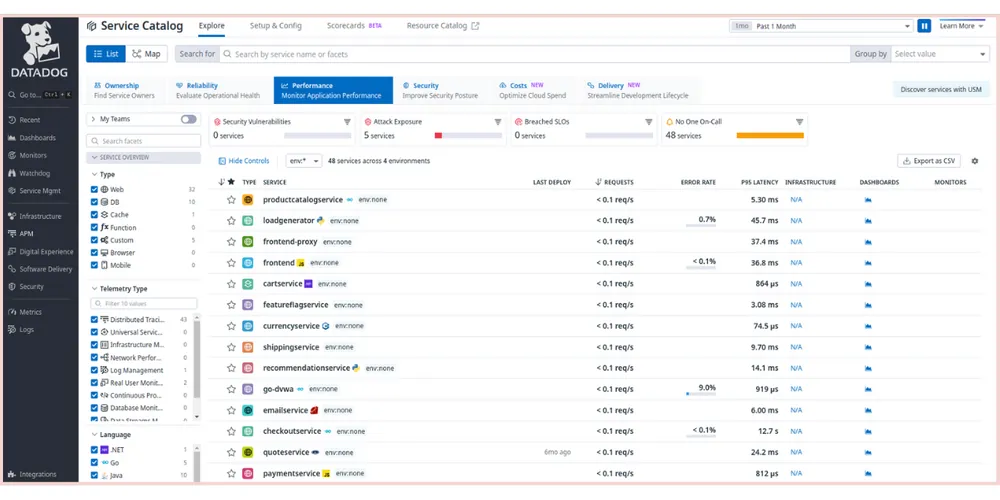Click the blue pause button near time picker
Viewport: 1000px width, 500px height.
click(x=924, y=26)
